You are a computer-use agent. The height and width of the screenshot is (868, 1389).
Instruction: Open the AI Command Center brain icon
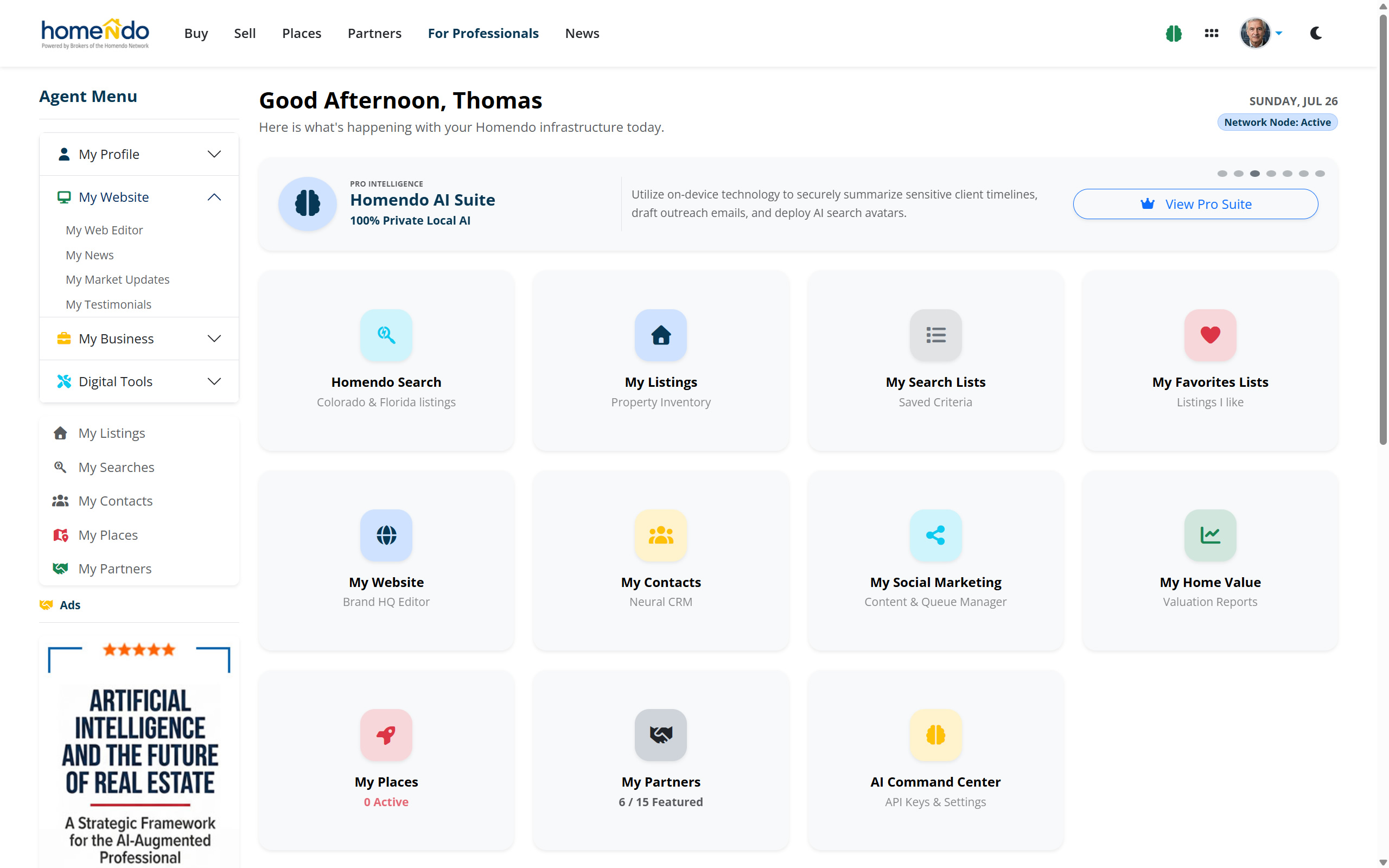click(x=935, y=735)
